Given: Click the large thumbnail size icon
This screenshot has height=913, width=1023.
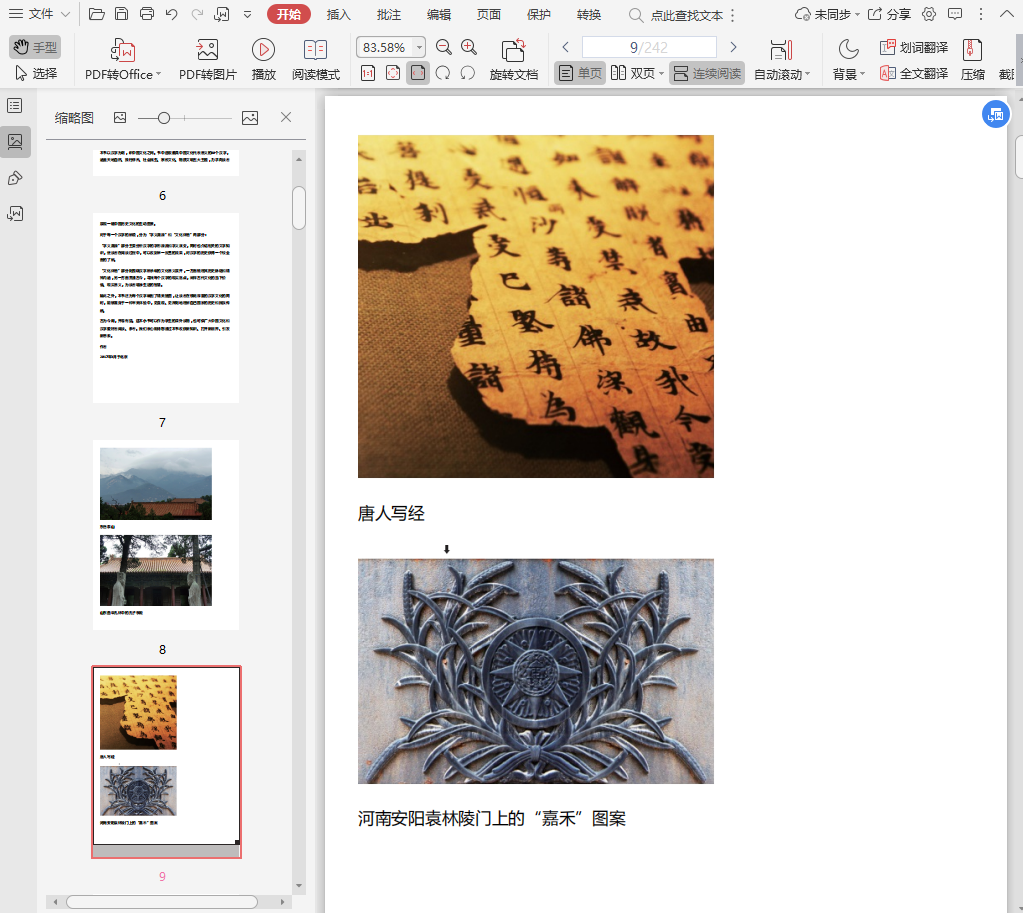Looking at the screenshot, I should tap(250, 117).
